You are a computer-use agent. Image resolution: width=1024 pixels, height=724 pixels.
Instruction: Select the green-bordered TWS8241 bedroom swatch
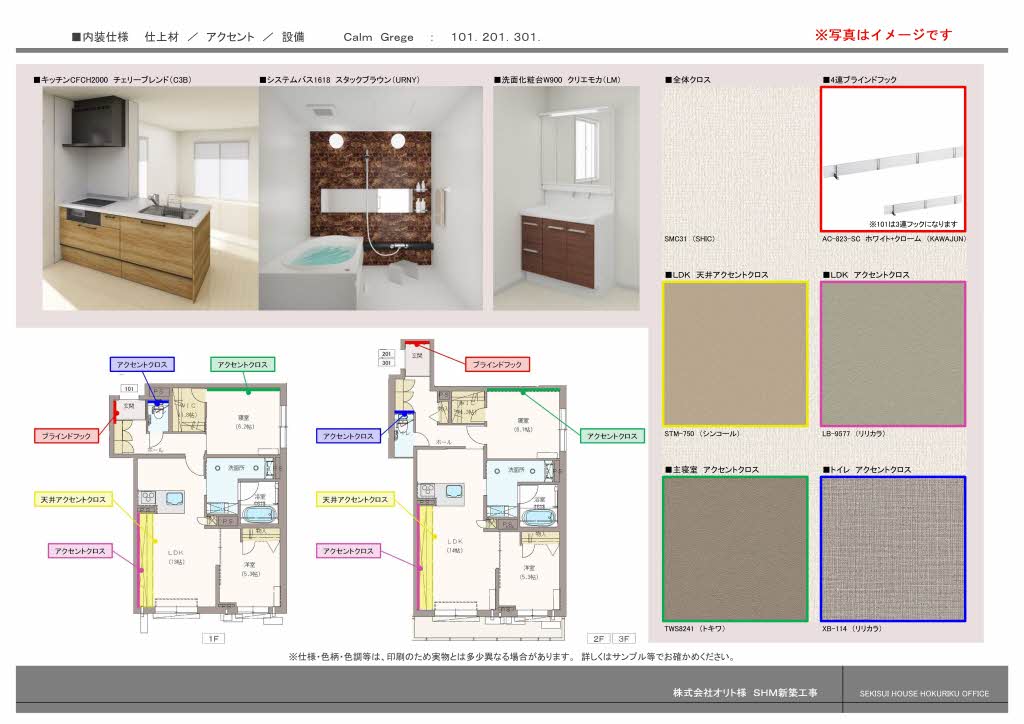click(735, 548)
